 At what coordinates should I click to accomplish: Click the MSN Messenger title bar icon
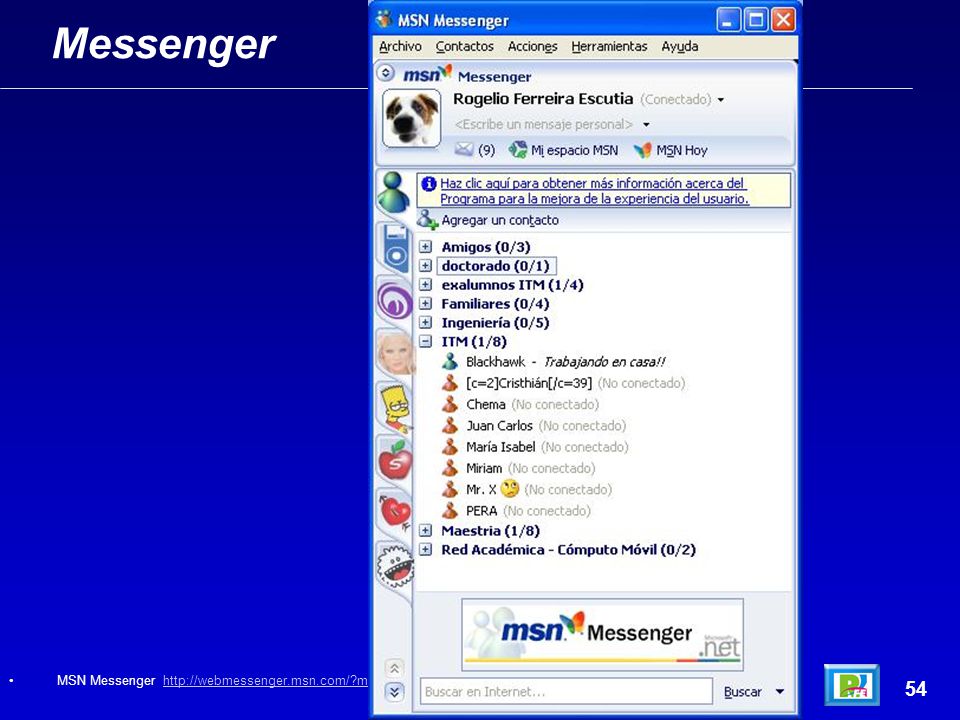pos(384,20)
